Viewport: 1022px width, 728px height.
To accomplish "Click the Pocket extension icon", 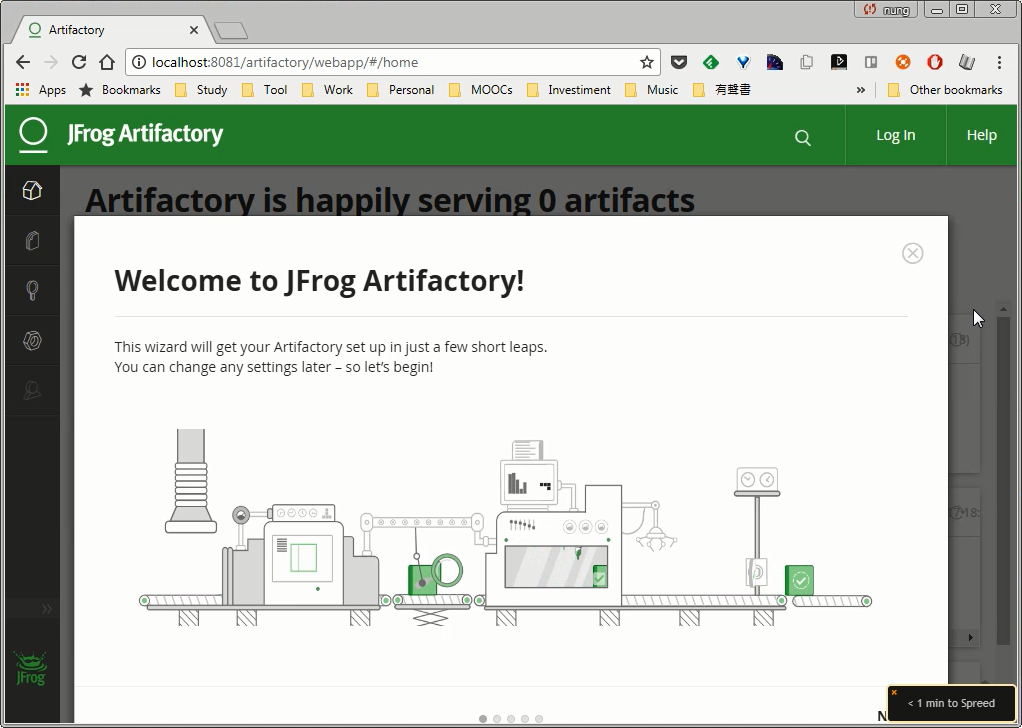I will (x=679, y=62).
